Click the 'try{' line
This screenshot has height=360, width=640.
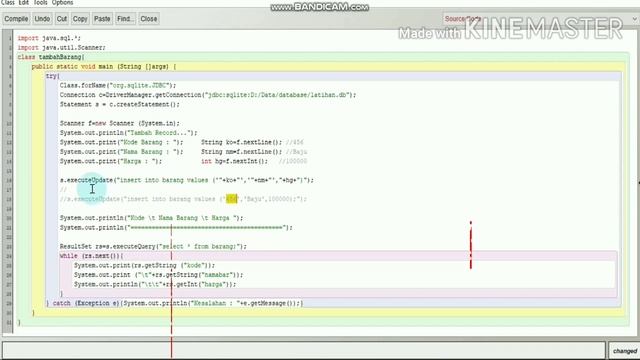point(53,76)
